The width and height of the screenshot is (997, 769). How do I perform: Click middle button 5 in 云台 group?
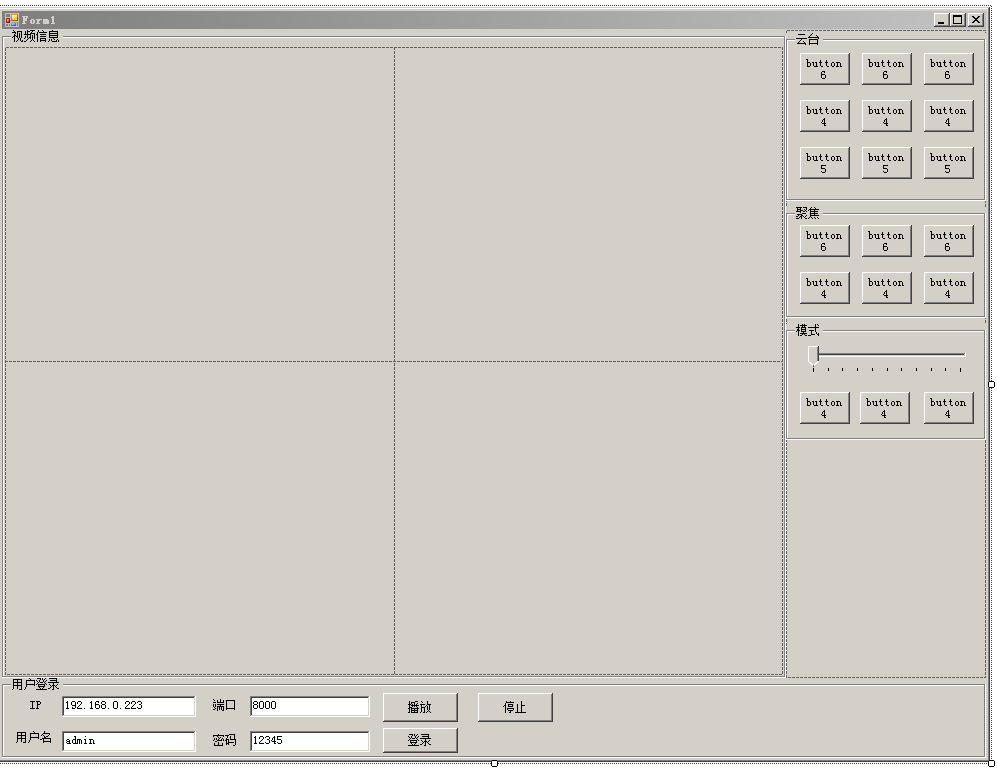click(886, 163)
